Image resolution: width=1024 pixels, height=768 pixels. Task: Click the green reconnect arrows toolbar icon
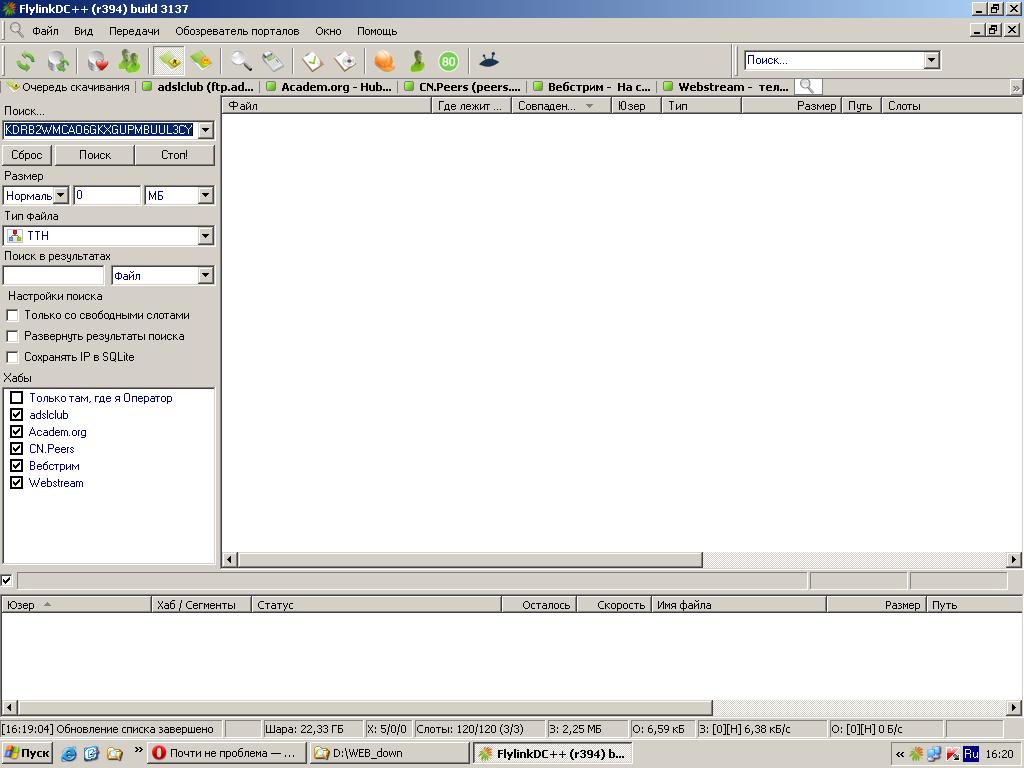[x=25, y=61]
